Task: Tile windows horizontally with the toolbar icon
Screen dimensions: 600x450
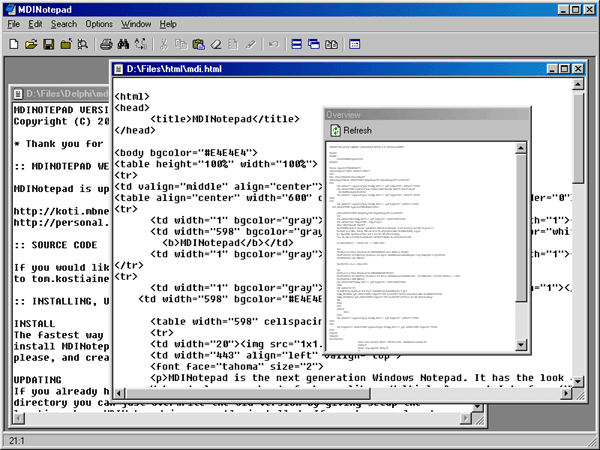Action: pos(297,44)
